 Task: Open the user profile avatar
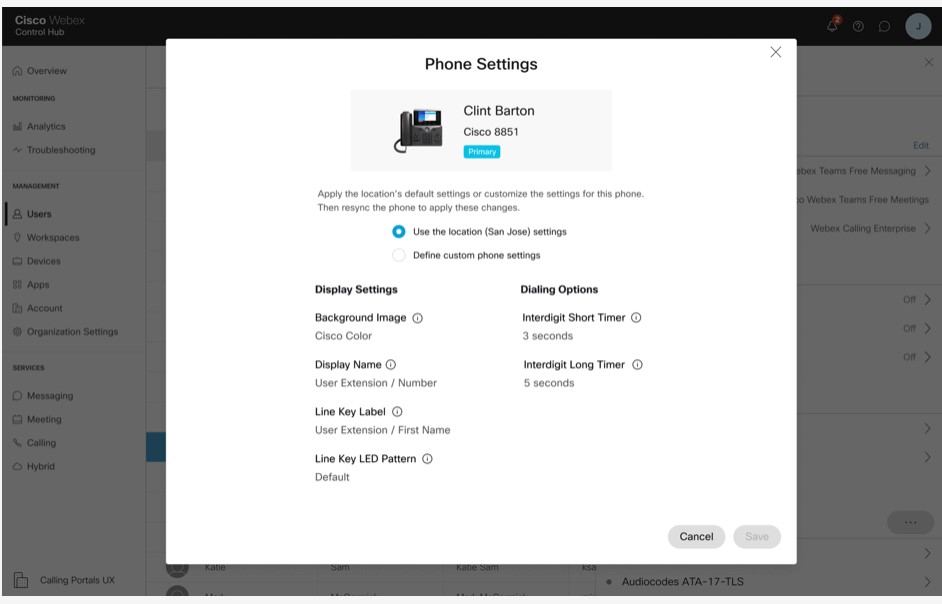[918, 27]
